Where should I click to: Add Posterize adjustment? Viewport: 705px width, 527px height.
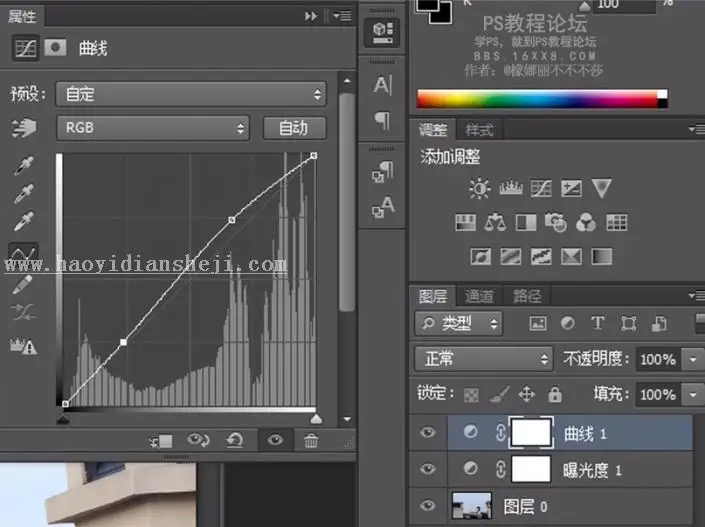point(511,257)
